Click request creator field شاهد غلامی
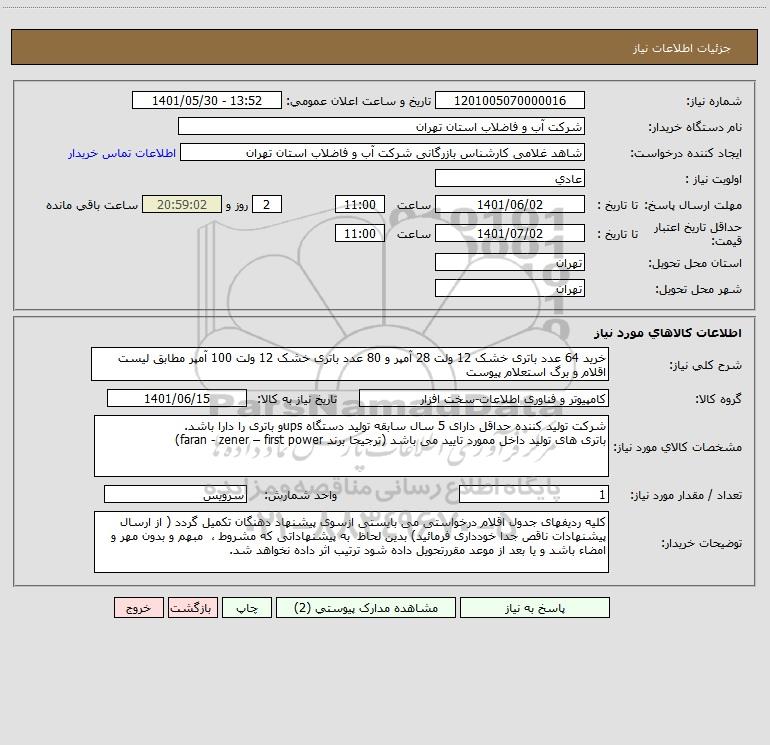The image size is (770, 745). point(383,152)
